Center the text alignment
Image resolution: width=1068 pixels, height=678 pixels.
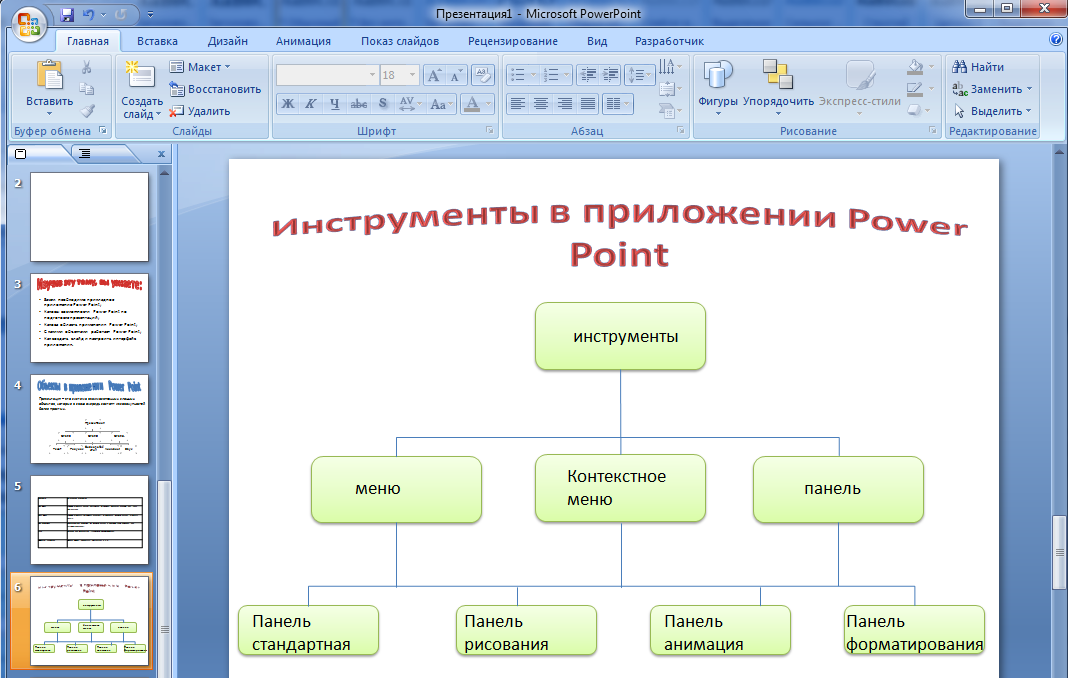541,104
